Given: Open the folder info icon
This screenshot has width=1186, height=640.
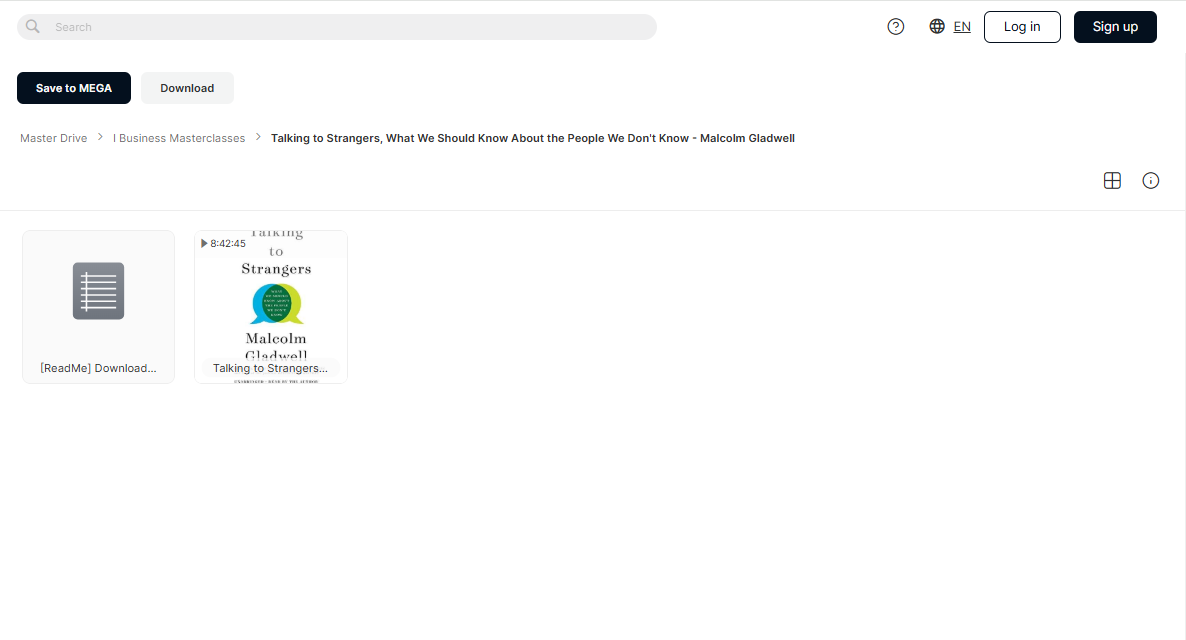Looking at the screenshot, I should 1150,180.
